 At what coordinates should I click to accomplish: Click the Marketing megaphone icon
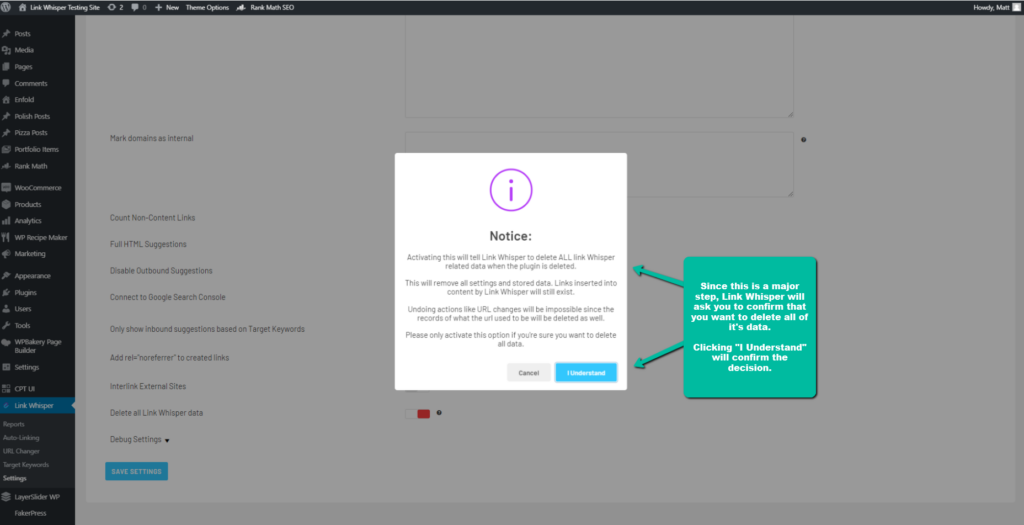[x=7, y=253]
